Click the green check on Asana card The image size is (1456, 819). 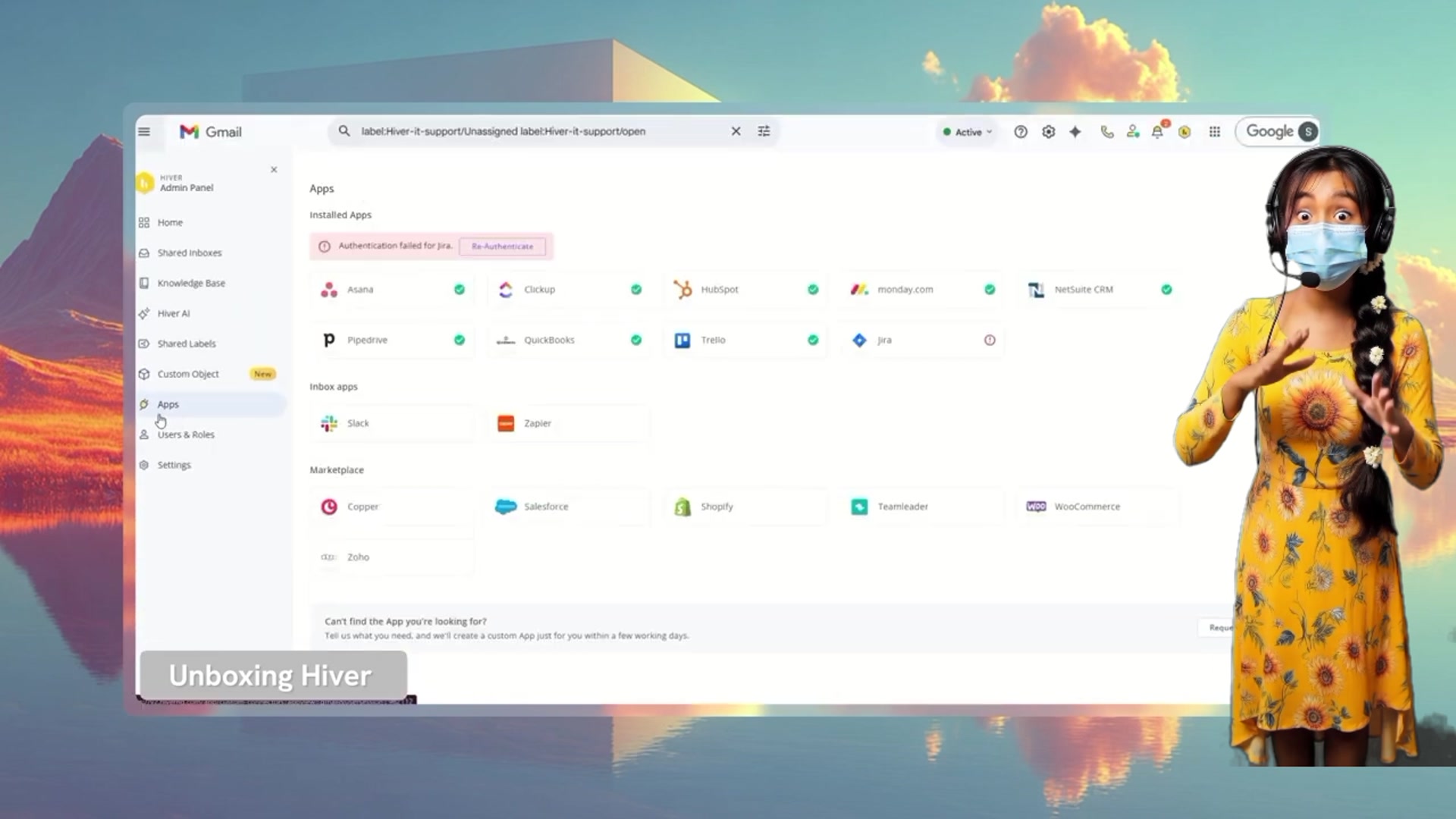(460, 290)
